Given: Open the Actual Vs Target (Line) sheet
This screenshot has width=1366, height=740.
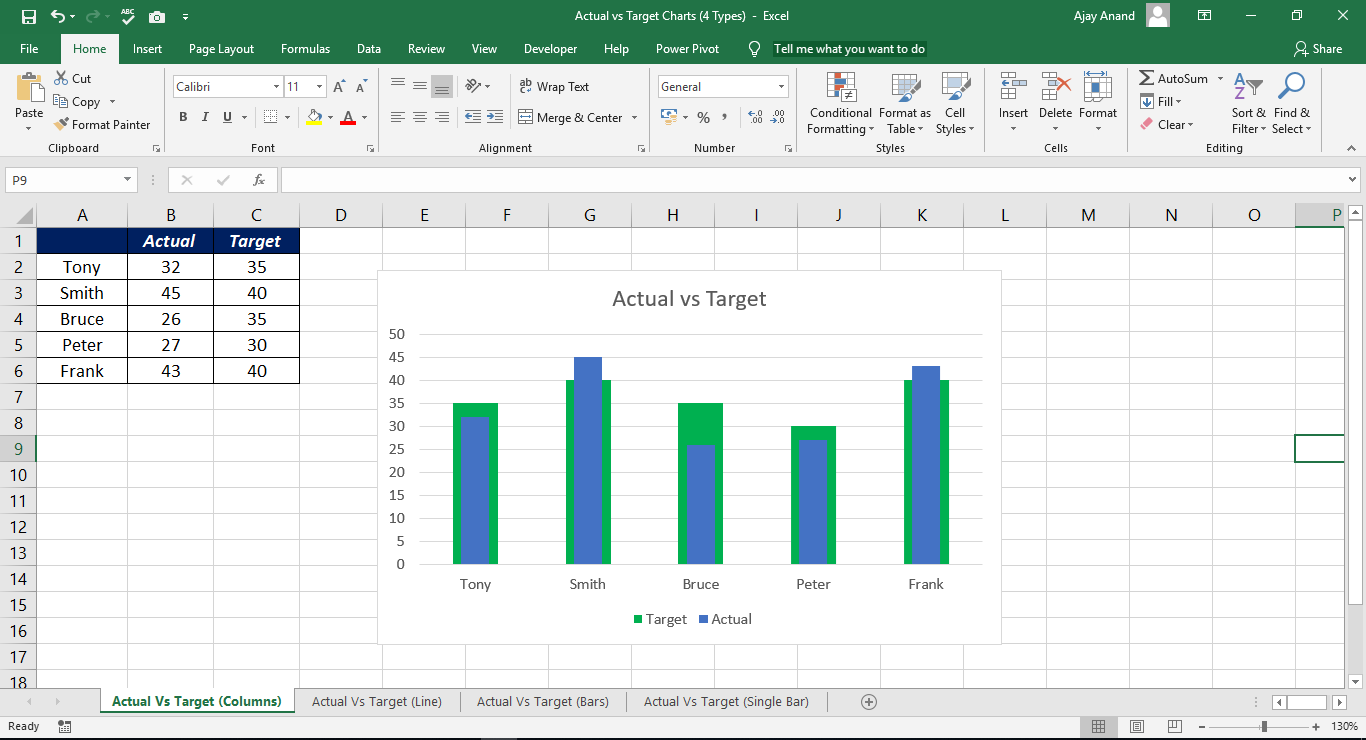Looking at the screenshot, I should [377, 701].
